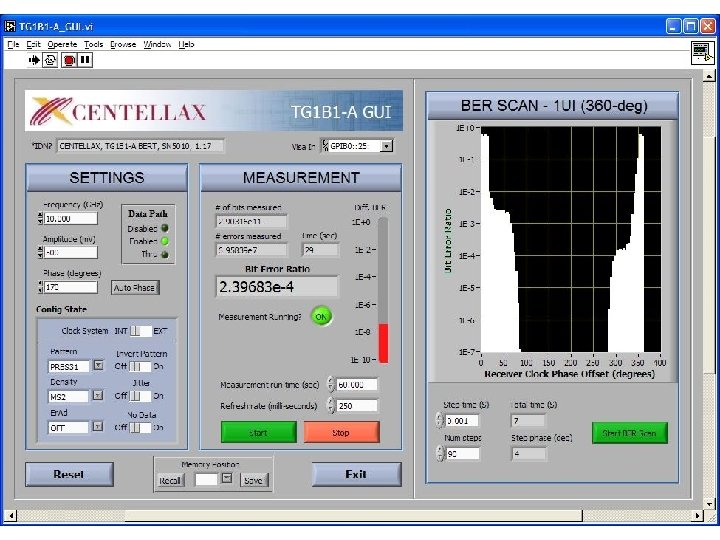This screenshot has height=540, width=720.
Task: Open the Visa In GPIB0 dropdown
Action: (387, 146)
